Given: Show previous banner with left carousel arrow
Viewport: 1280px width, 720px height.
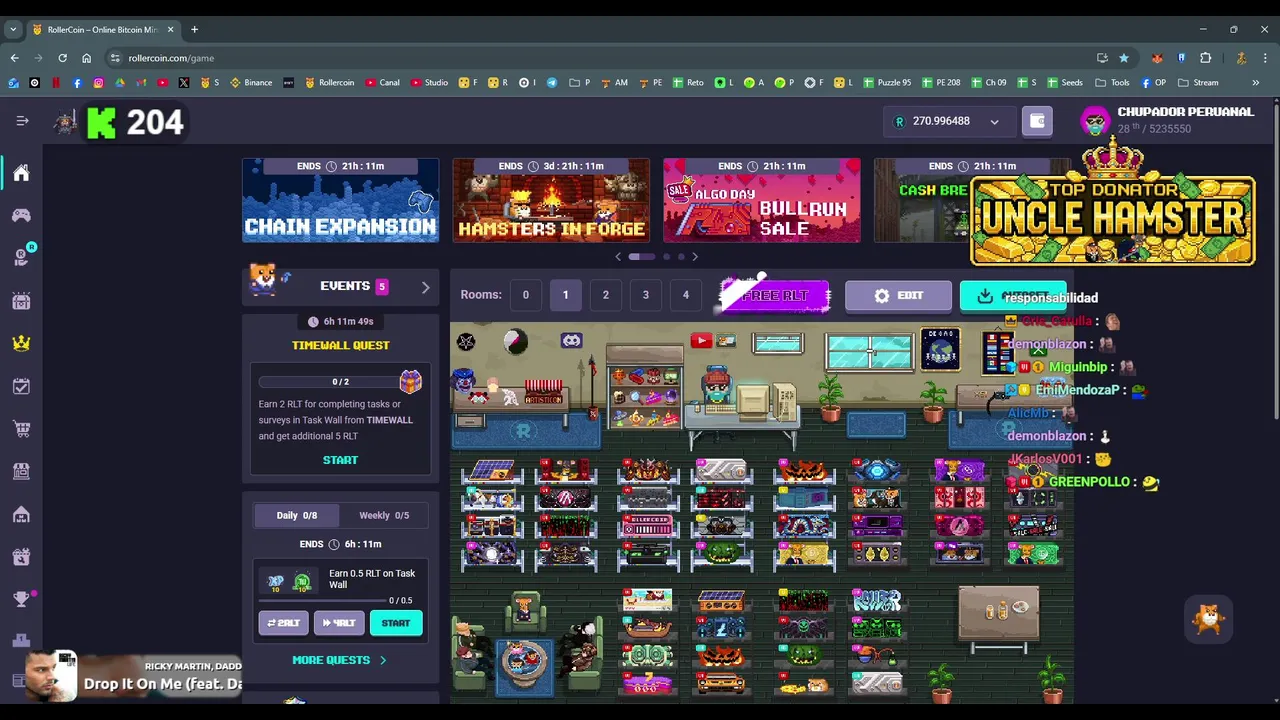Looking at the screenshot, I should [x=618, y=257].
